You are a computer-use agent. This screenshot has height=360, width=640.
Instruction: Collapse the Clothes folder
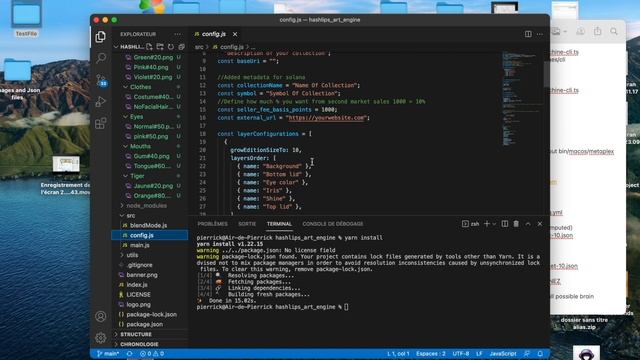pos(140,87)
